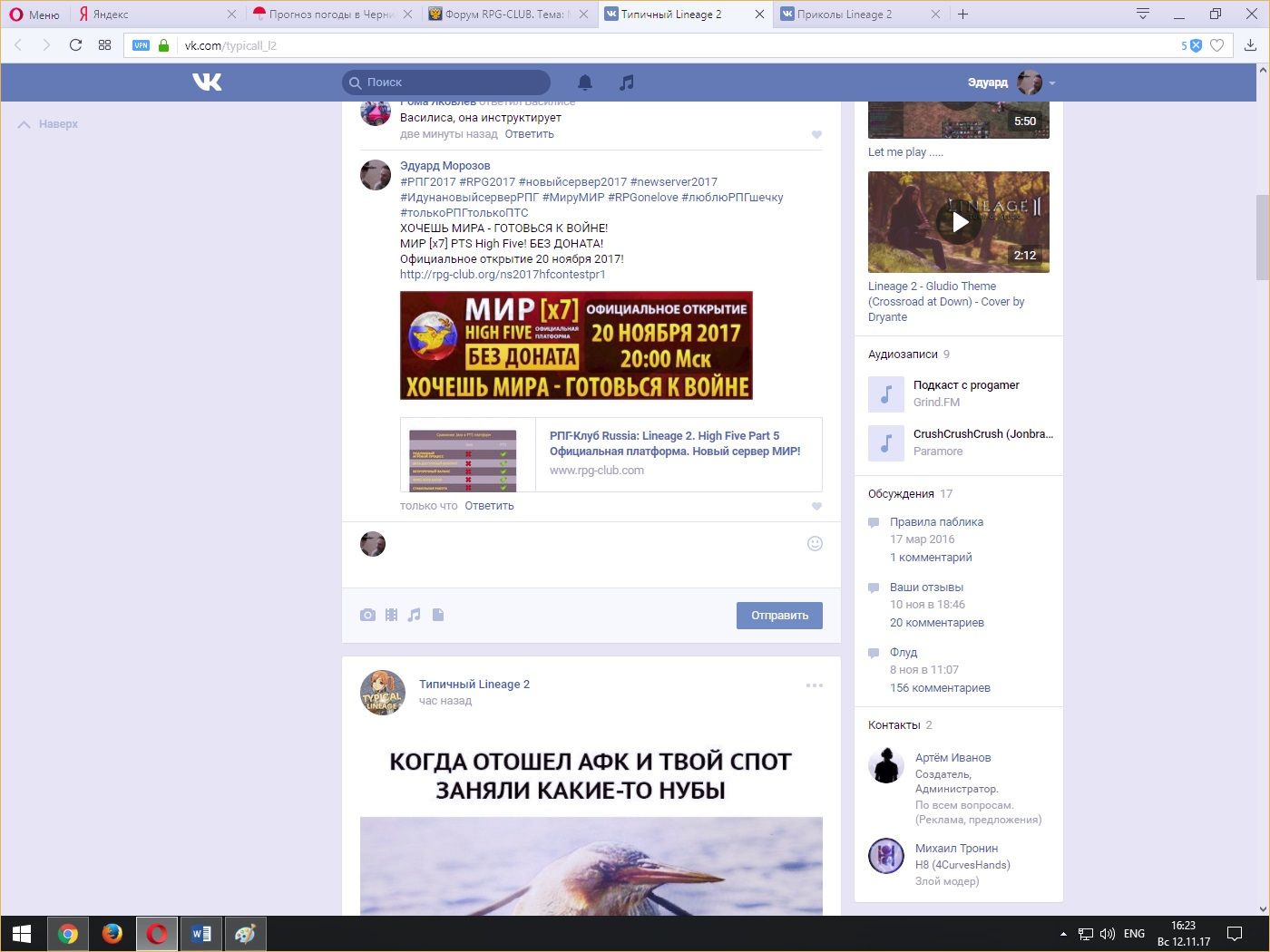Go back with browser back arrow

click(18, 45)
